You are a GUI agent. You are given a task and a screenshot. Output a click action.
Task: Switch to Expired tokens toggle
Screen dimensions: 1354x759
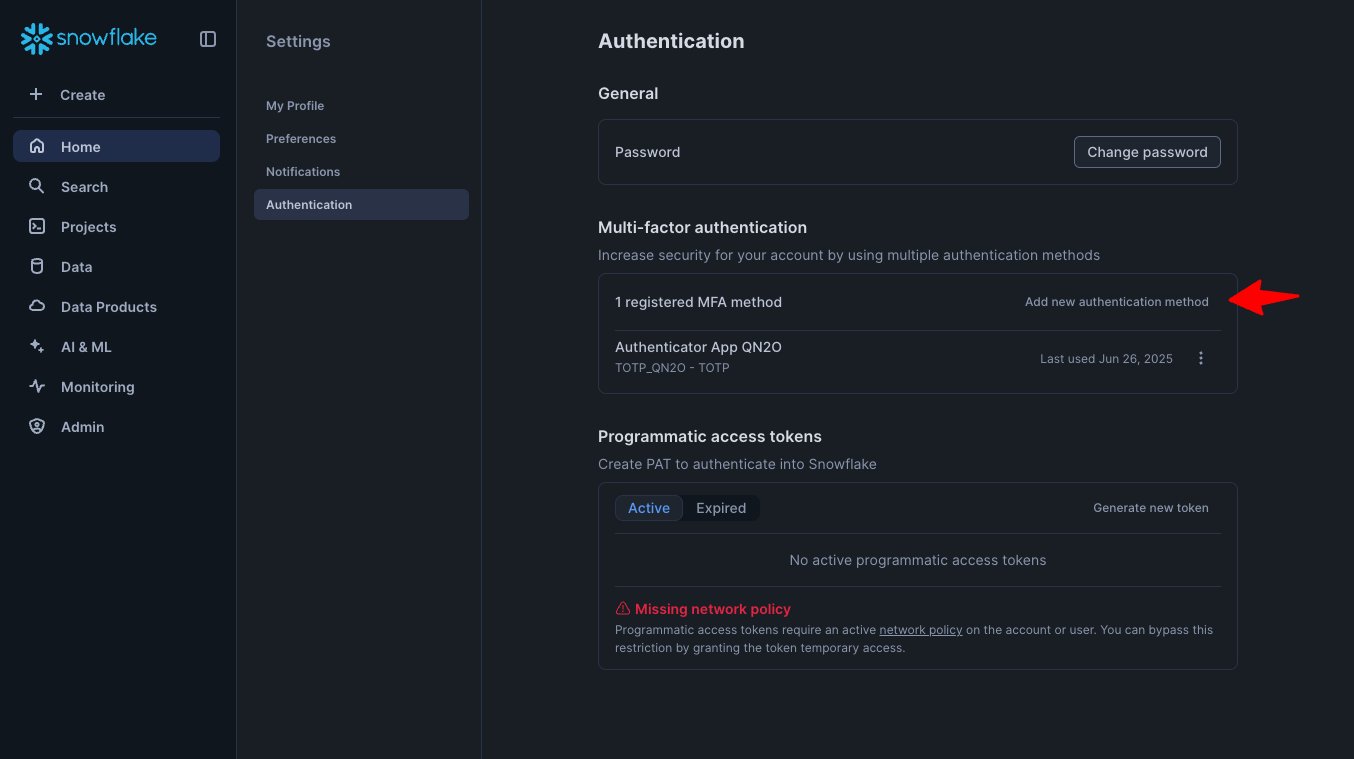pos(721,508)
